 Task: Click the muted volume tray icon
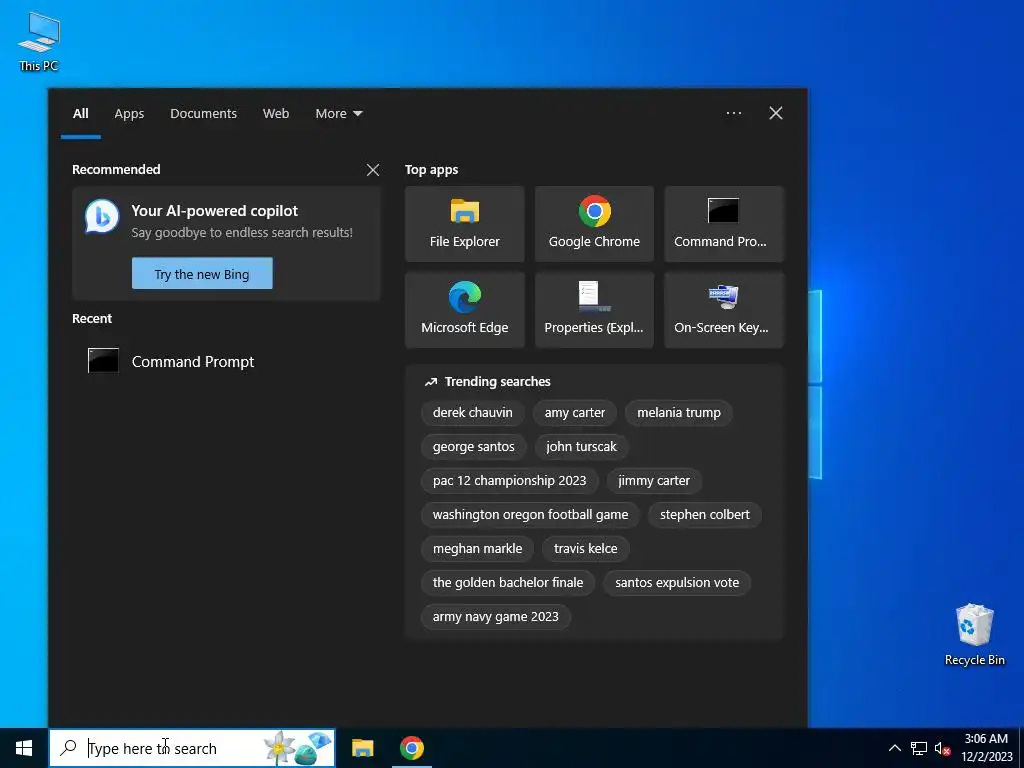pyautogui.click(x=942, y=748)
